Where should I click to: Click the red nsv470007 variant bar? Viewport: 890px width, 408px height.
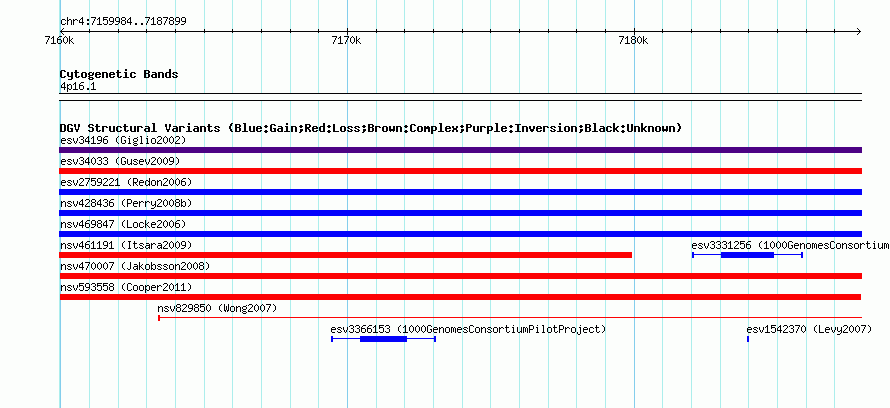[460, 276]
